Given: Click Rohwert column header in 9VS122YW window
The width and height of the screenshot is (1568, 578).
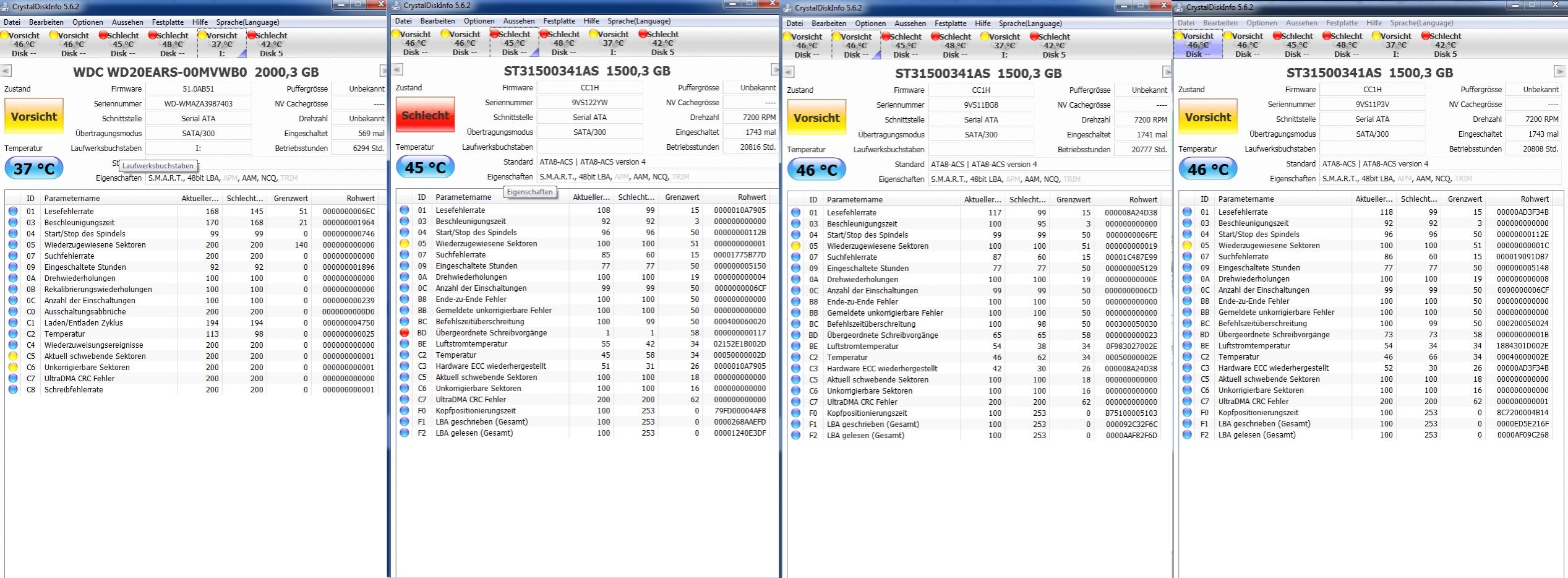Looking at the screenshot, I should (x=737, y=197).
